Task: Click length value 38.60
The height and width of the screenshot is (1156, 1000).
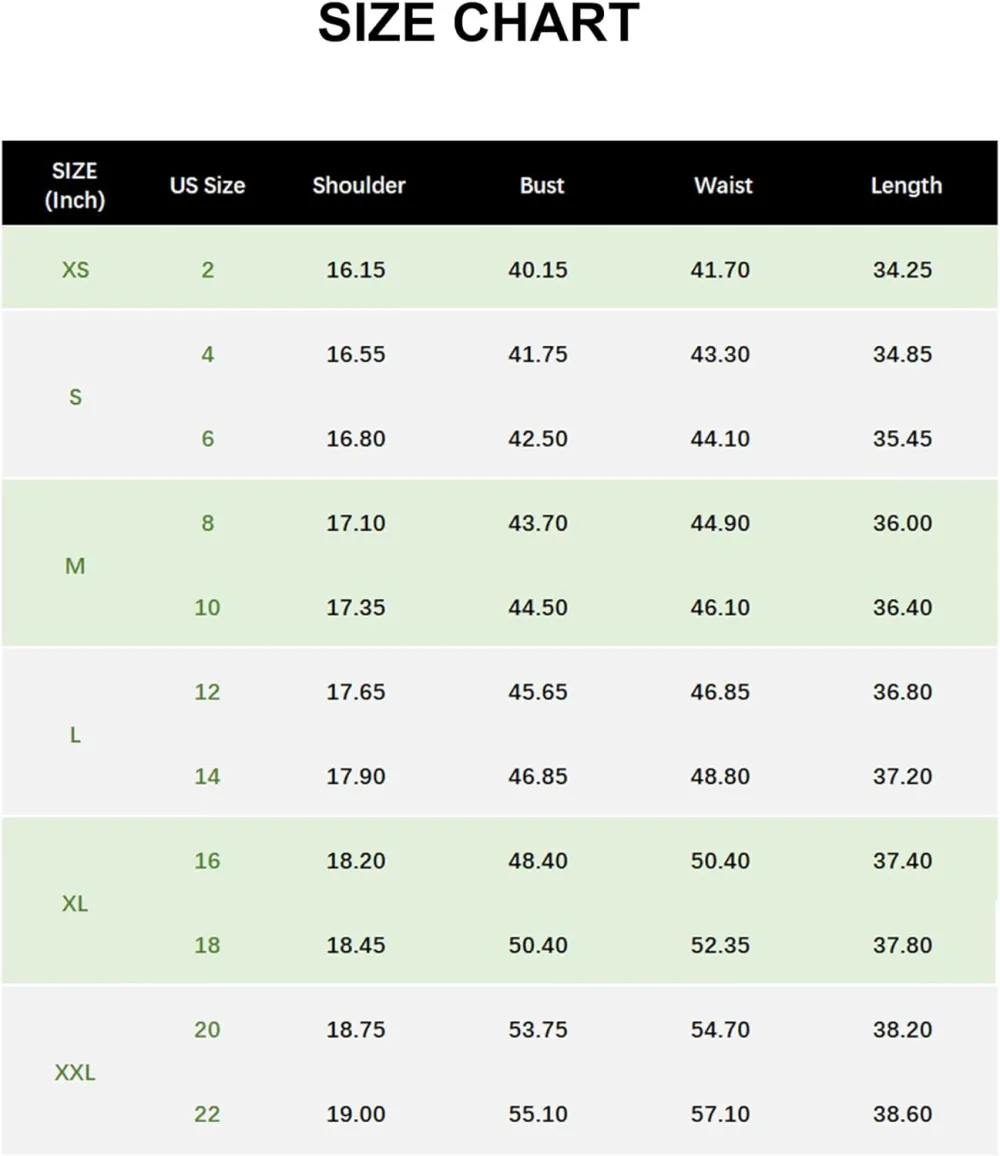Action: 902,1114
